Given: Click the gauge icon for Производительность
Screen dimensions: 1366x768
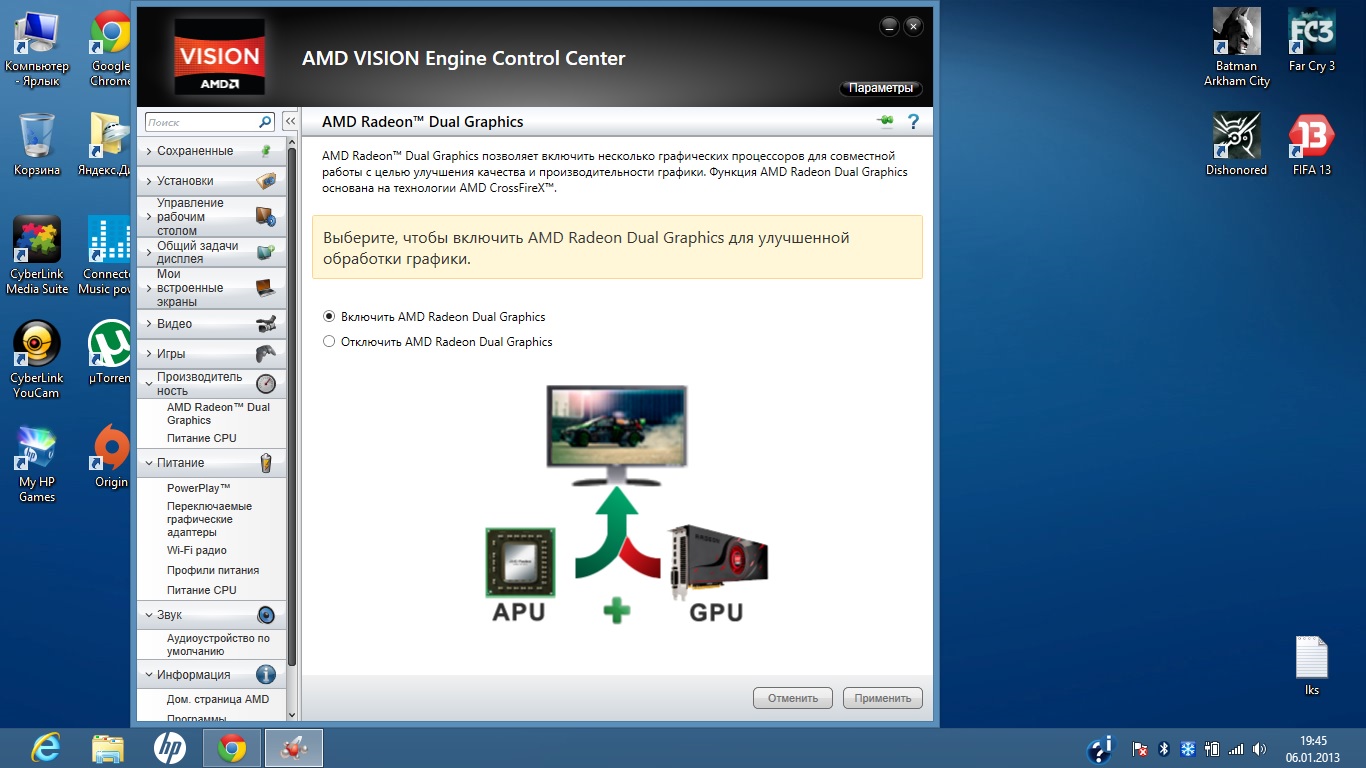Looking at the screenshot, I should pyautogui.click(x=265, y=384).
